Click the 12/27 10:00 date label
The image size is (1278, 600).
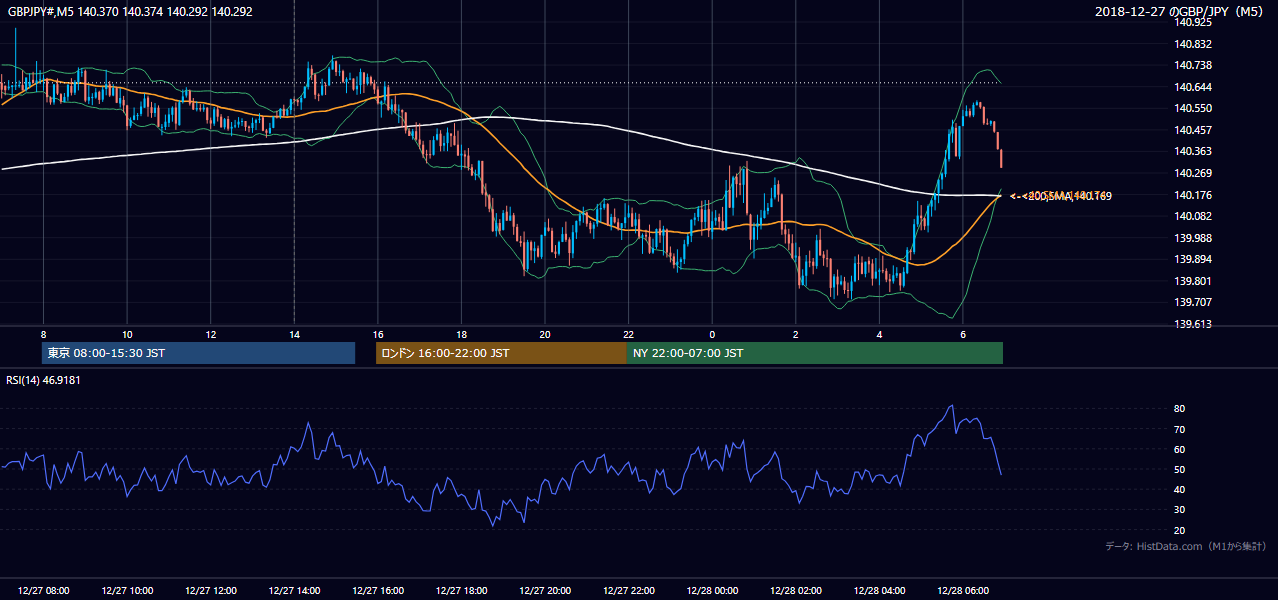(127, 590)
